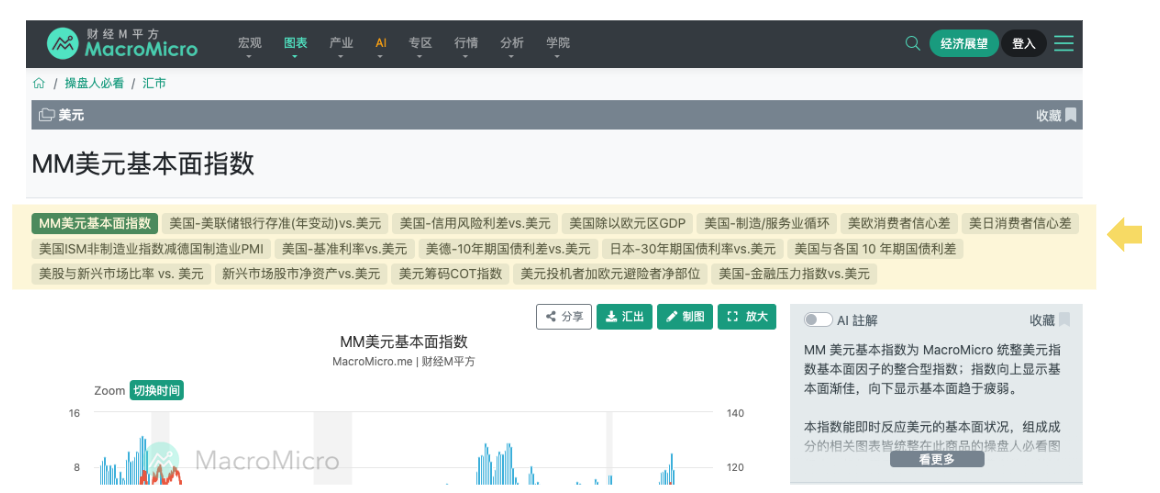This screenshot has width=1160, height=493.
Task: Select the 美国除以欧元区GDP tab
Action: click(627, 223)
